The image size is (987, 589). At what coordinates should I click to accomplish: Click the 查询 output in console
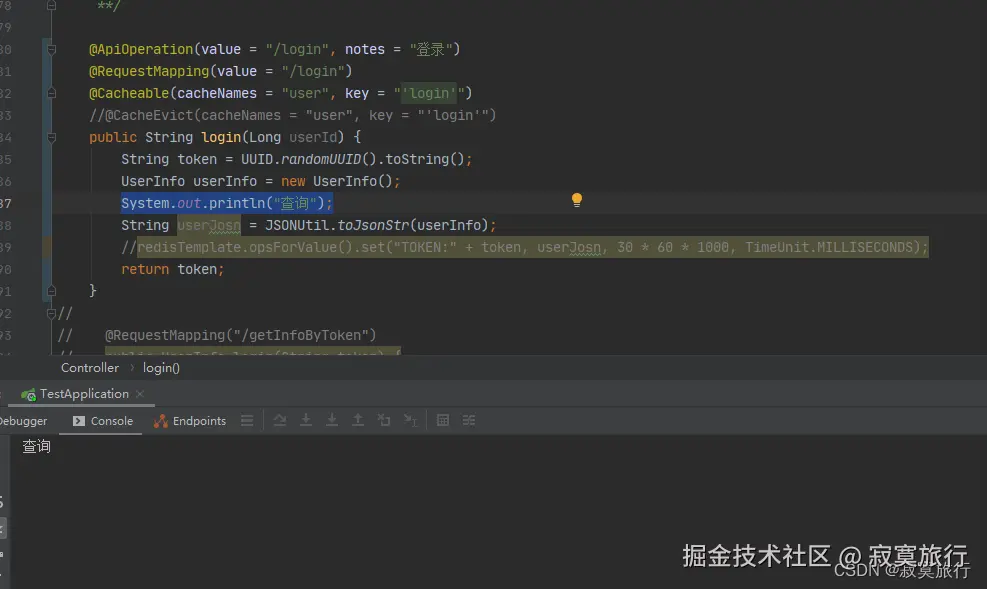click(37, 447)
